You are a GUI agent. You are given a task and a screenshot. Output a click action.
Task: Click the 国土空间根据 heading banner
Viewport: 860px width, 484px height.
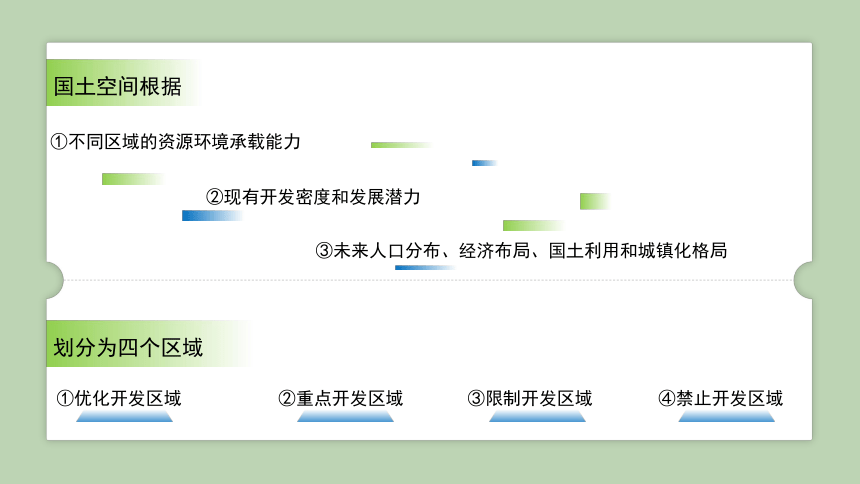[x=125, y=83]
